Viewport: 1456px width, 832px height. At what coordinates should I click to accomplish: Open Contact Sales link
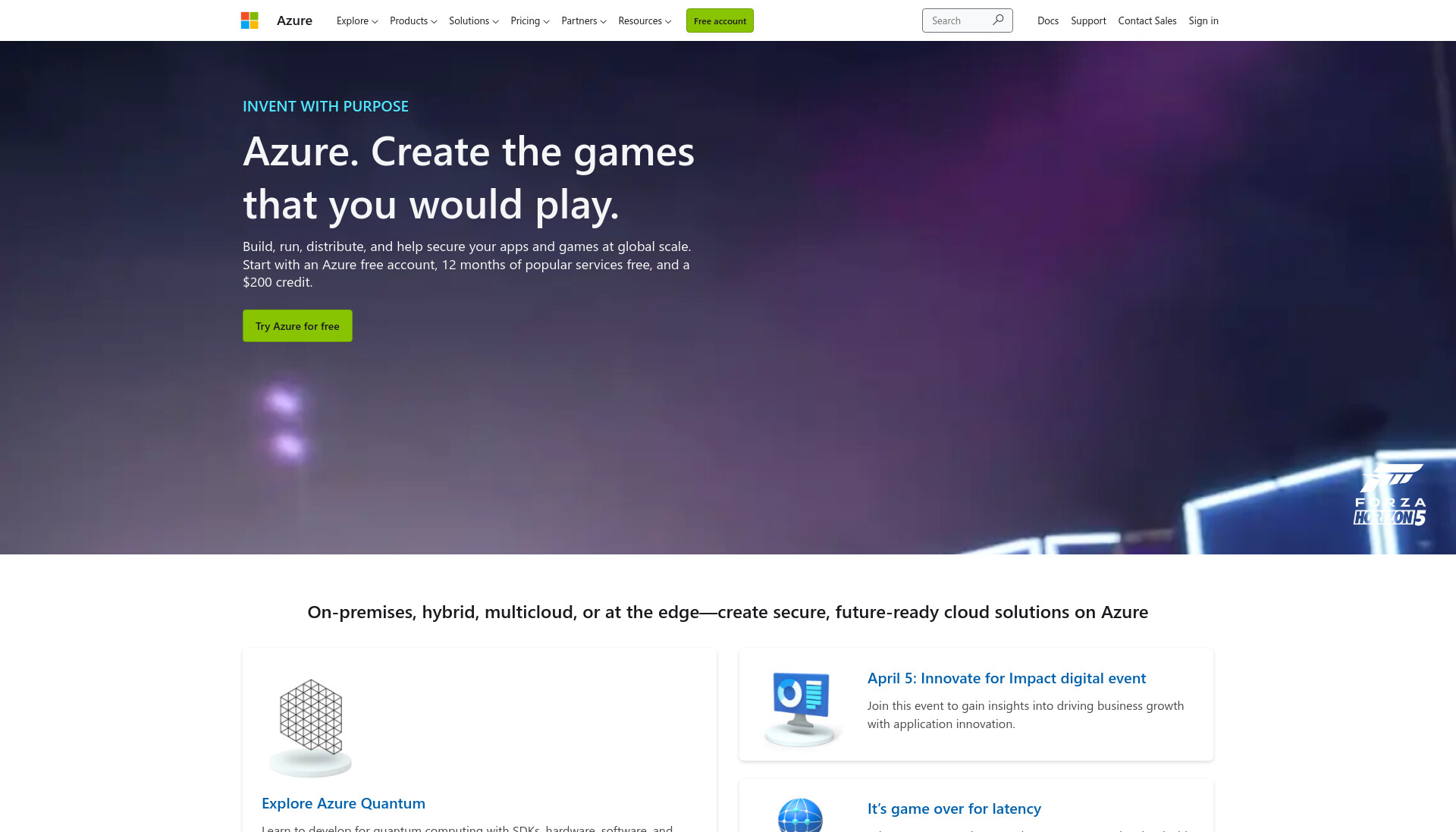(x=1147, y=20)
